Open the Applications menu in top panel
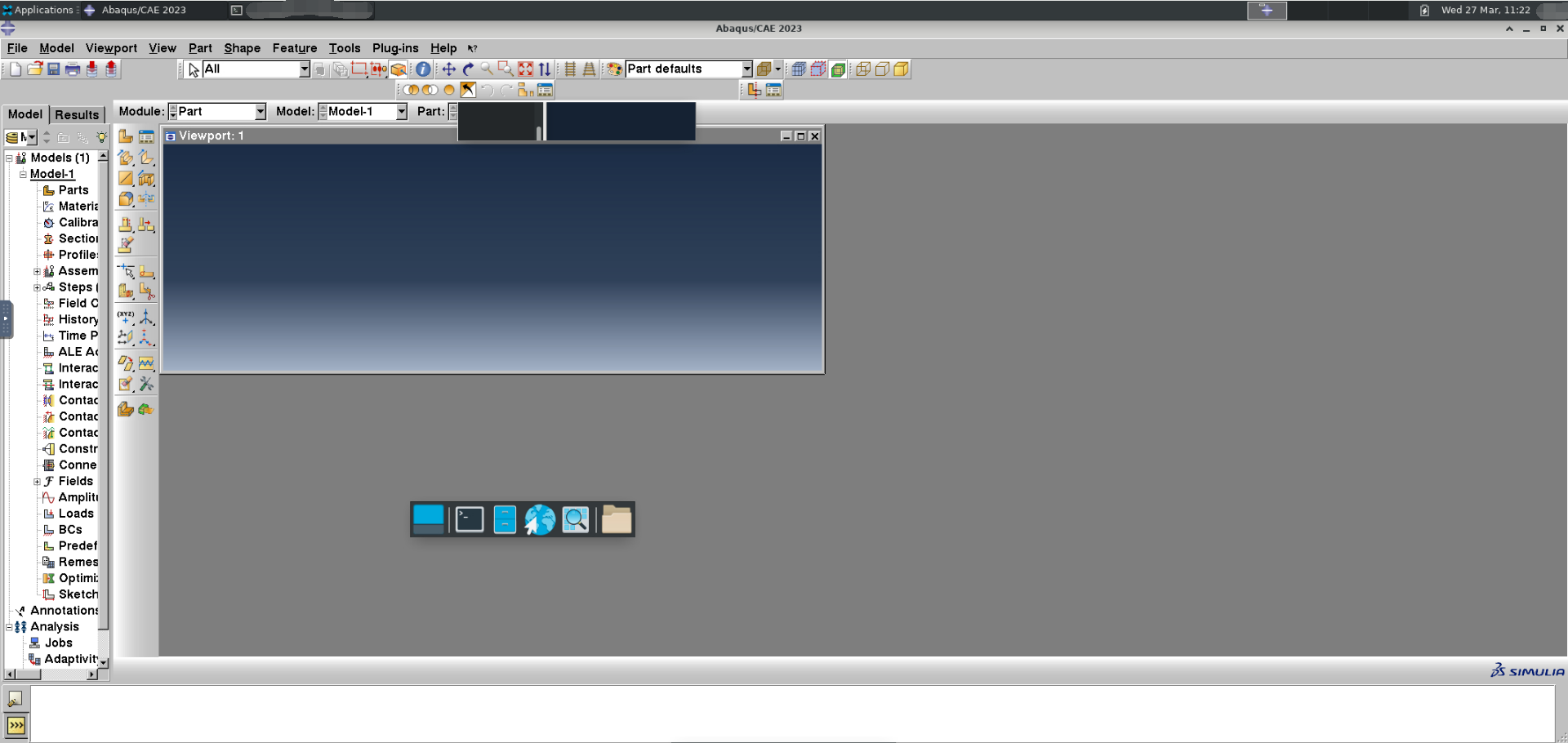This screenshot has height=743, width=1568. [x=39, y=10]
